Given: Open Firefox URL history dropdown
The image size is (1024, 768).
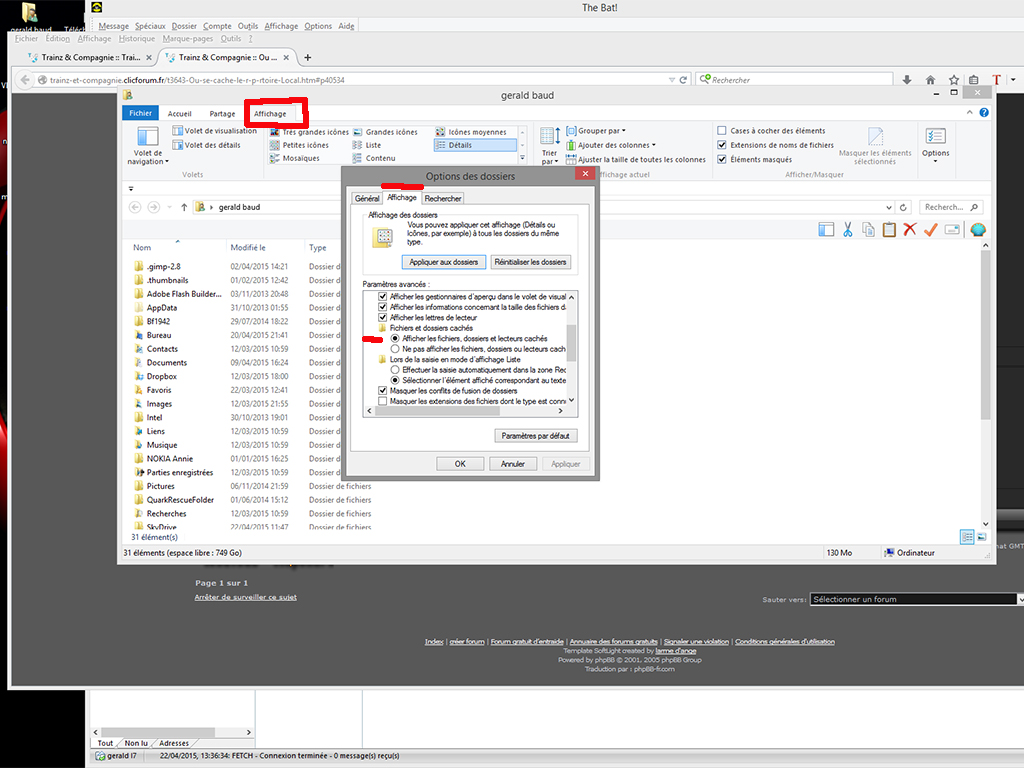Looking at the screenshot, I should (671, 80).
